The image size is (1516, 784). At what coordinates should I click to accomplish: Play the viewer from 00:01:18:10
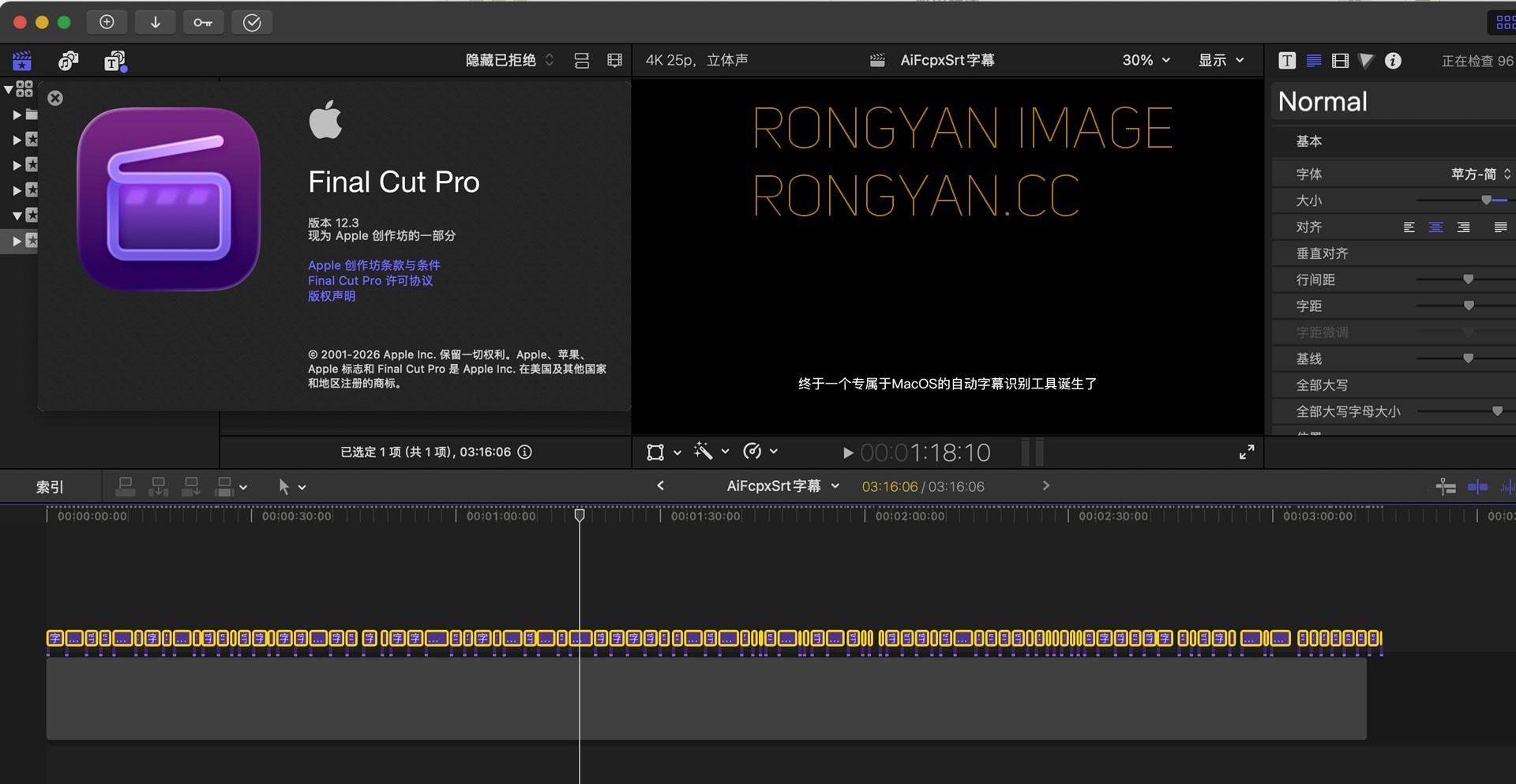(847, 453)
